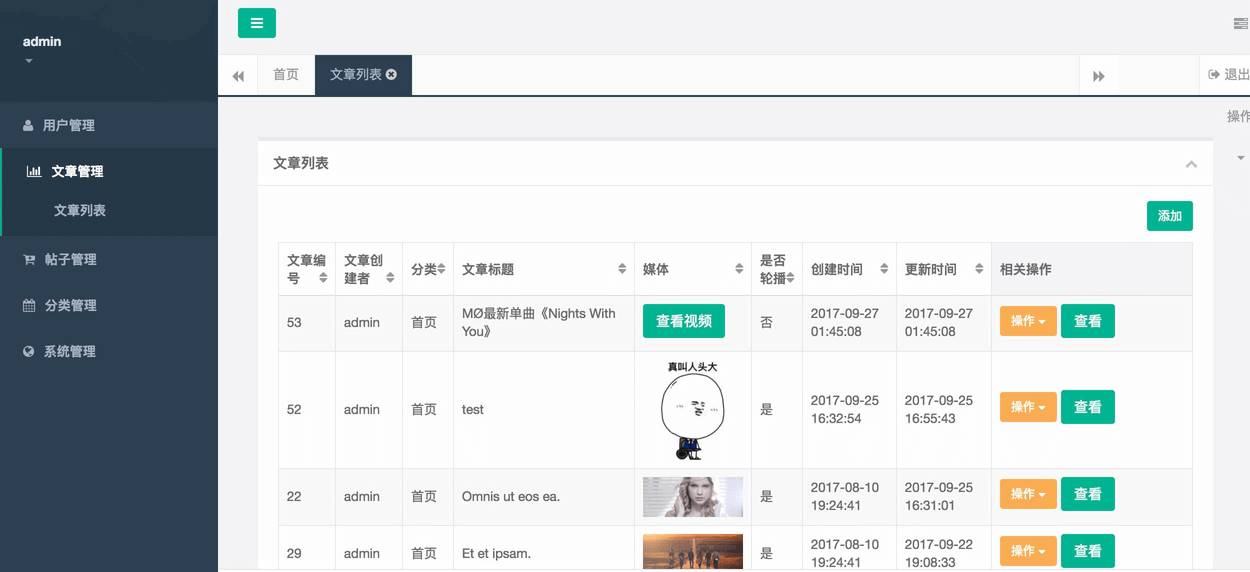
Task: Close the 文章列表 tab with its x icon
Action: tap(391, 75)
